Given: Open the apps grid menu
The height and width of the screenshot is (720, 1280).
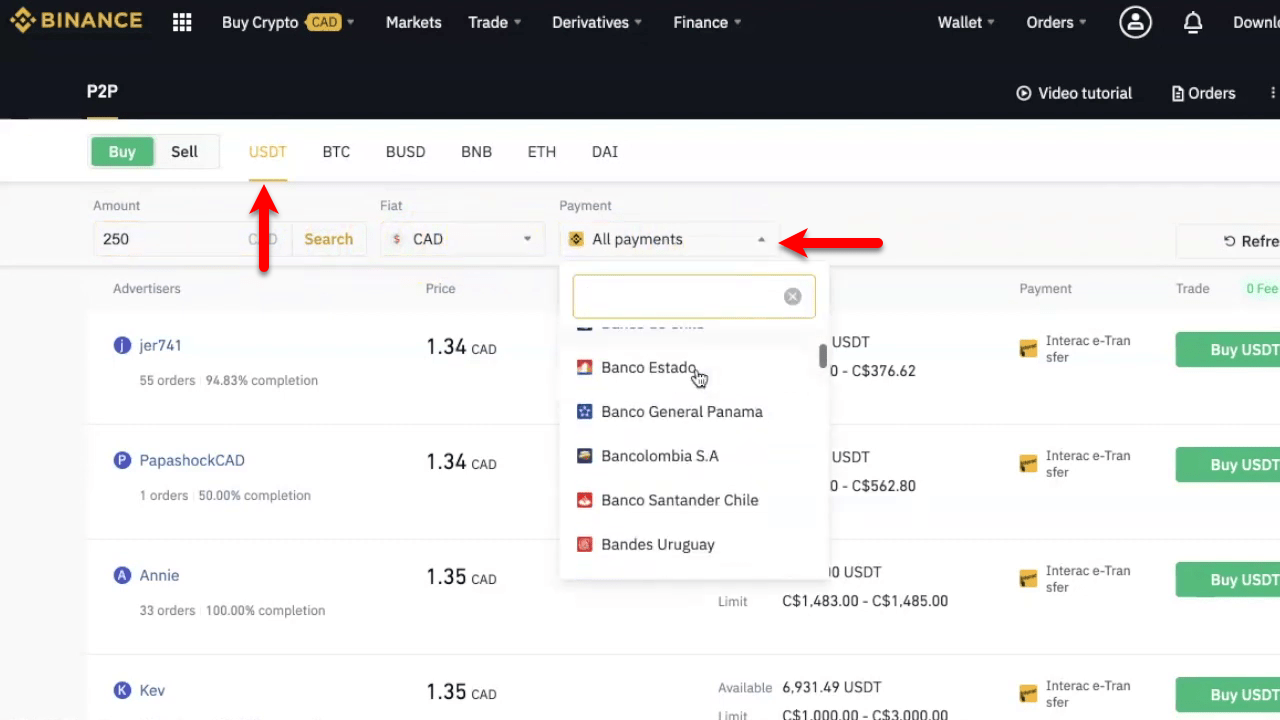Looking at the screenshot, I should point(182,22).
